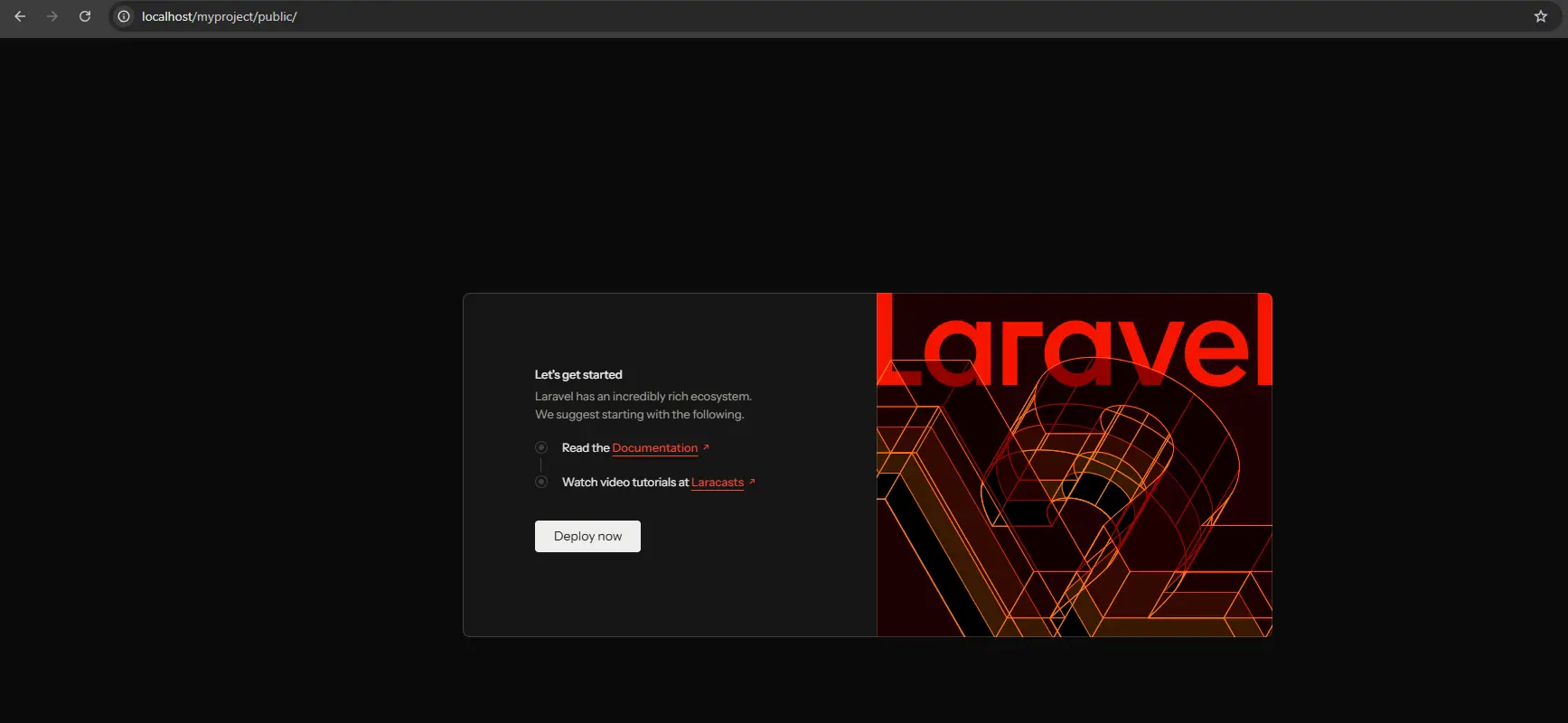Click the "Read the" text
This screenshot has width=1568, height=723.
(x=586, y=448)
